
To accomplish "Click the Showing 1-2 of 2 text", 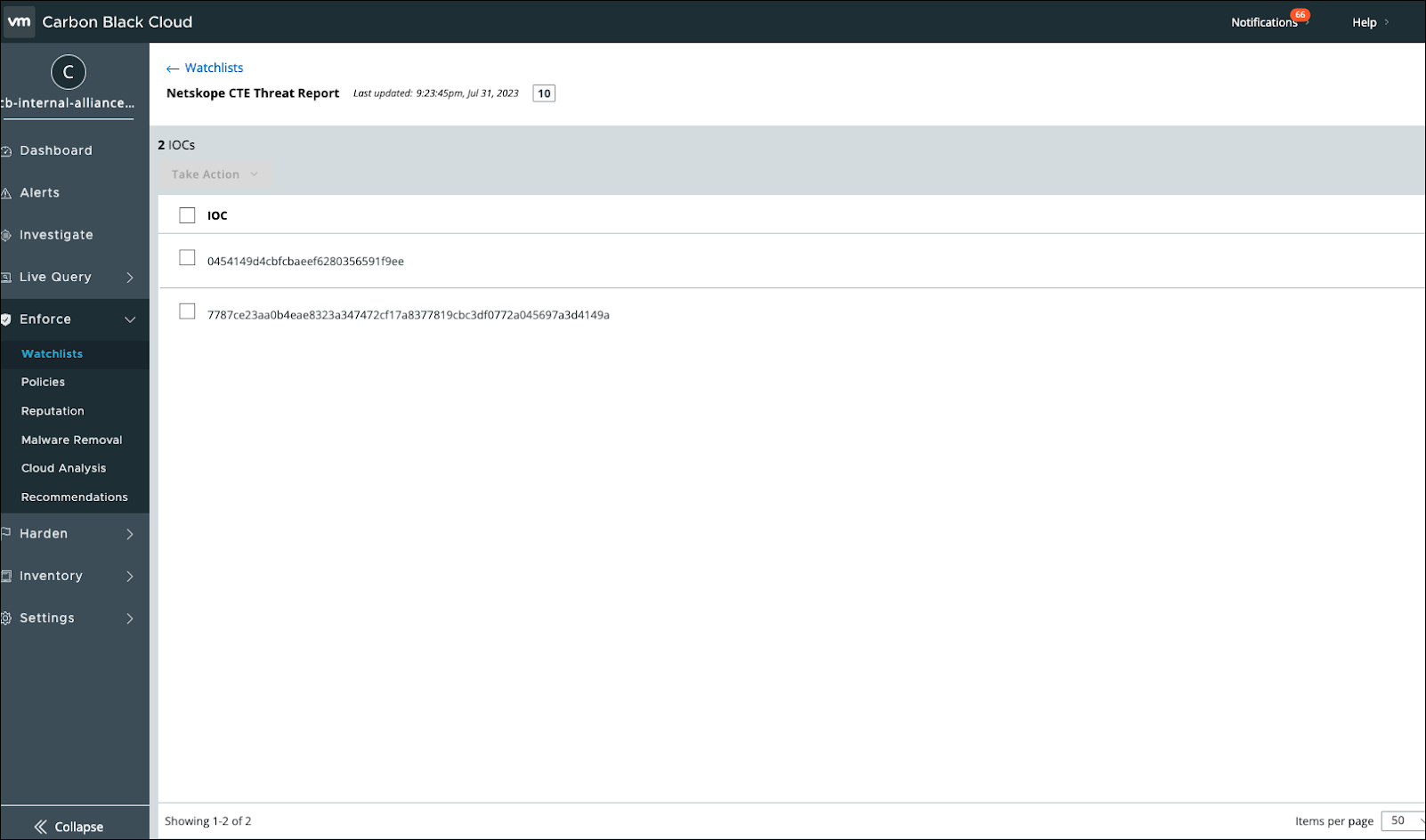I will 208,820.
